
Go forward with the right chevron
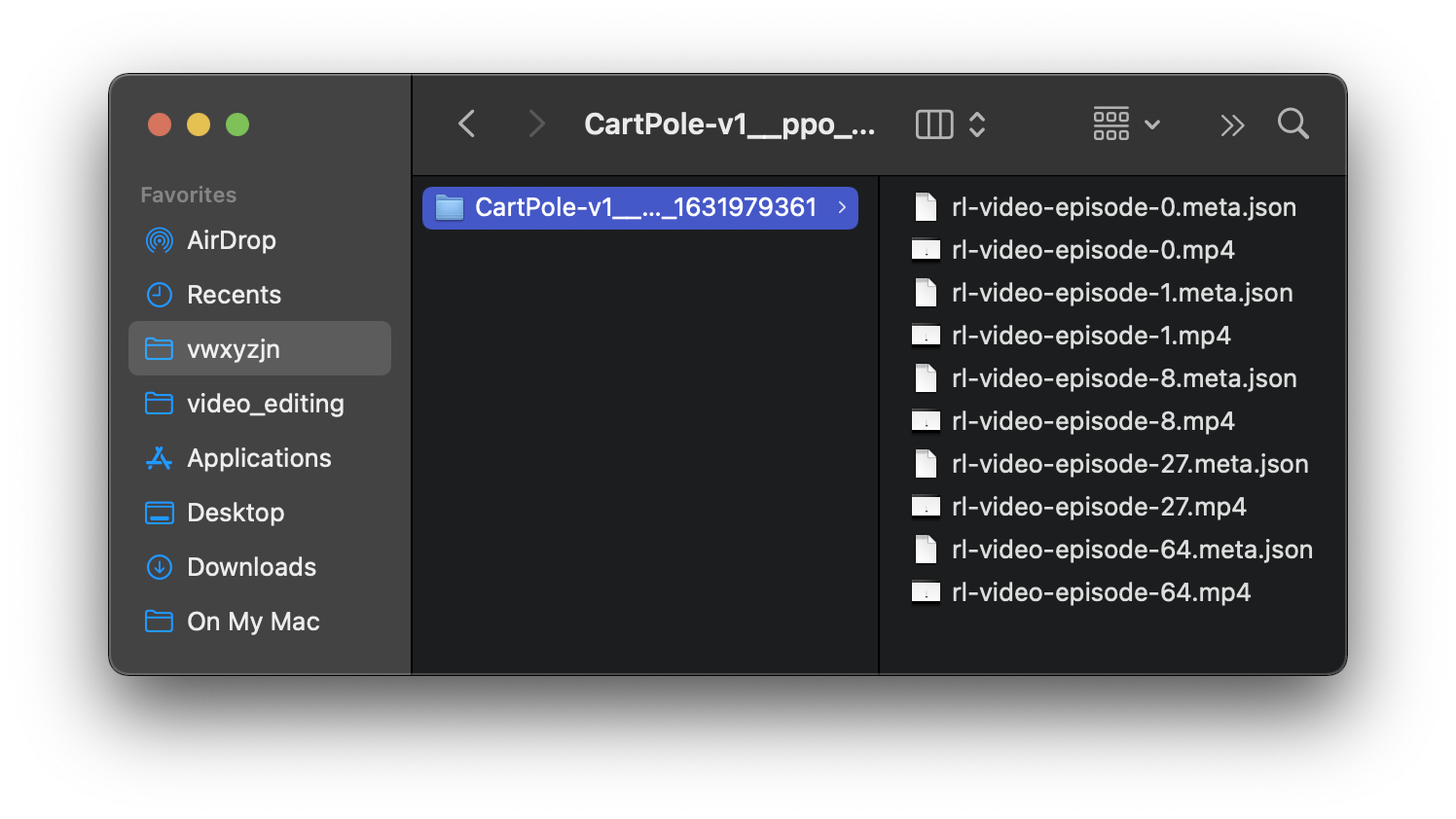tap(535, 124)
